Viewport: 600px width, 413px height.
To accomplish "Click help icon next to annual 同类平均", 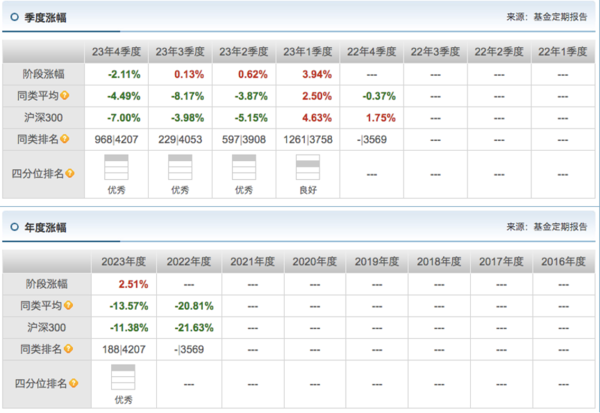I will click(68, 305).
